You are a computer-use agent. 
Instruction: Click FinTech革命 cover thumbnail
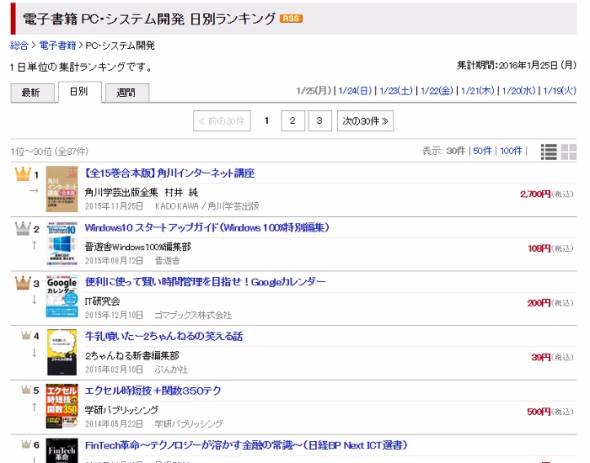click(62, 451)
